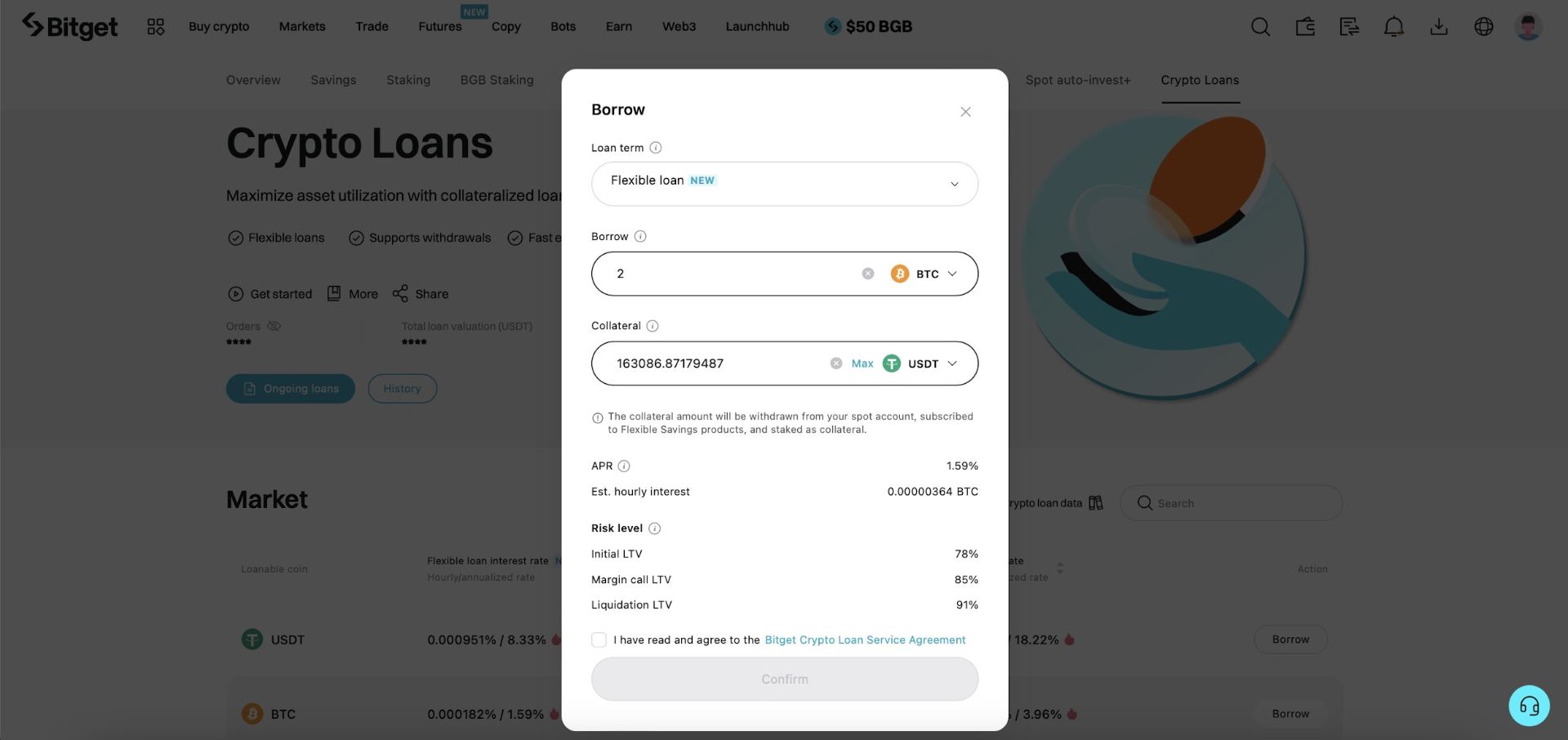Sort the market table by rate
Viewport: 1568px width, 740px height.
[1060, 568]
